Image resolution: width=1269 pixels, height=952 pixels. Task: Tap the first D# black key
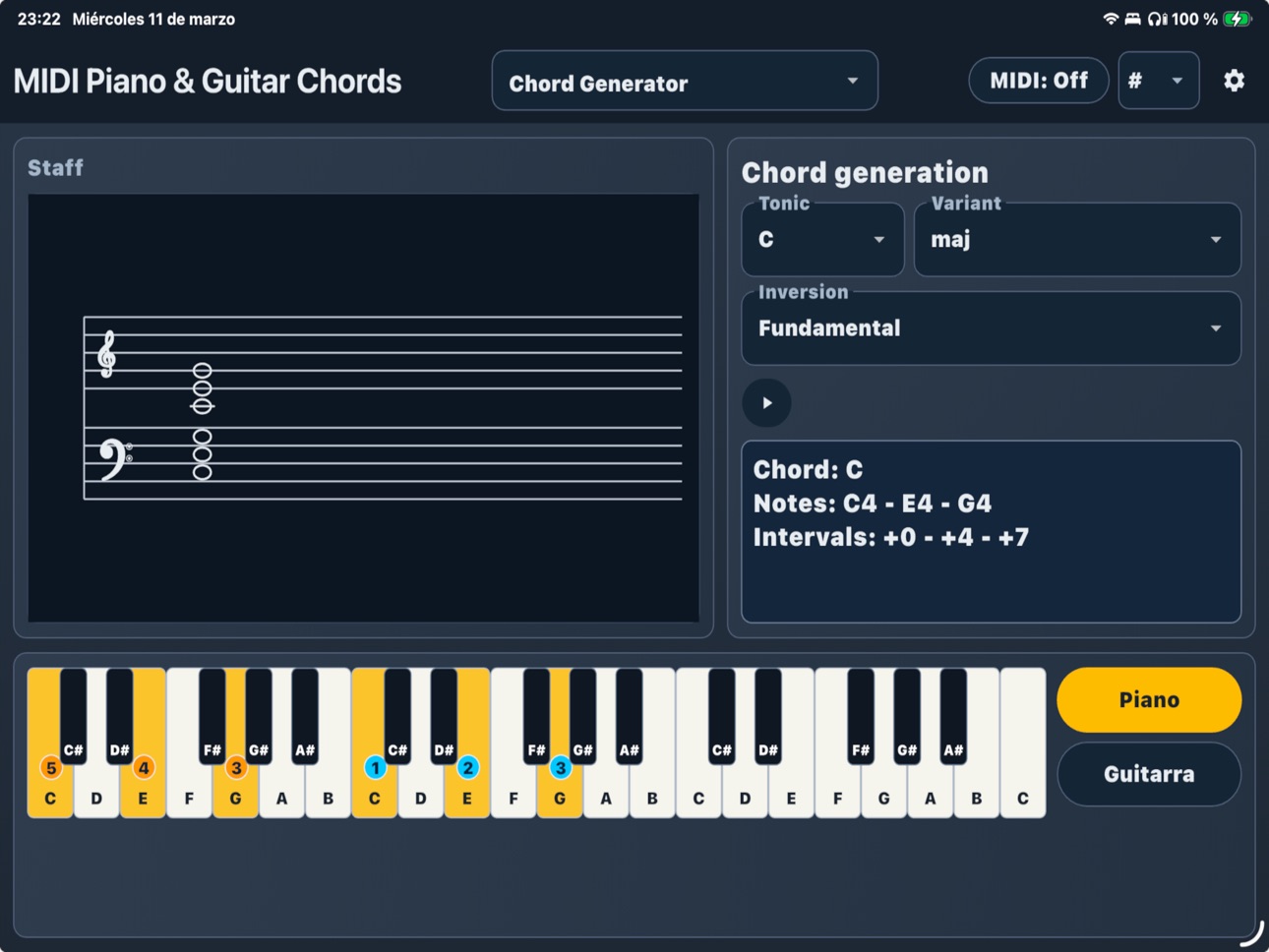[x=120, y=716]
